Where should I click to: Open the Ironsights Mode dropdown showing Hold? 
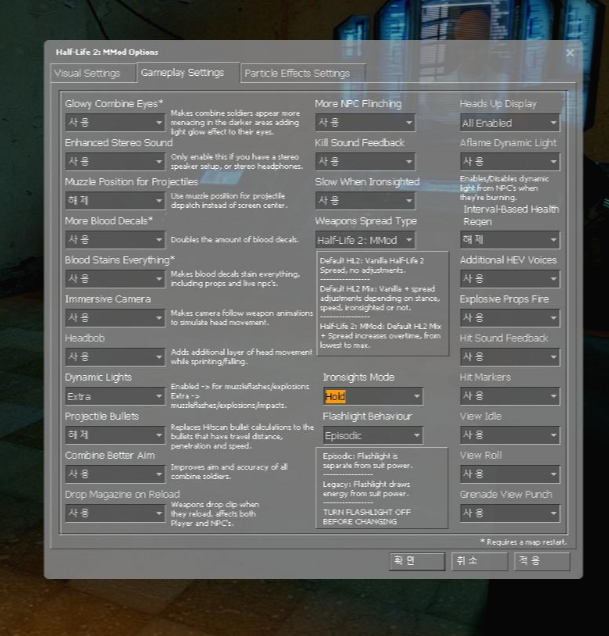[373, 396]
